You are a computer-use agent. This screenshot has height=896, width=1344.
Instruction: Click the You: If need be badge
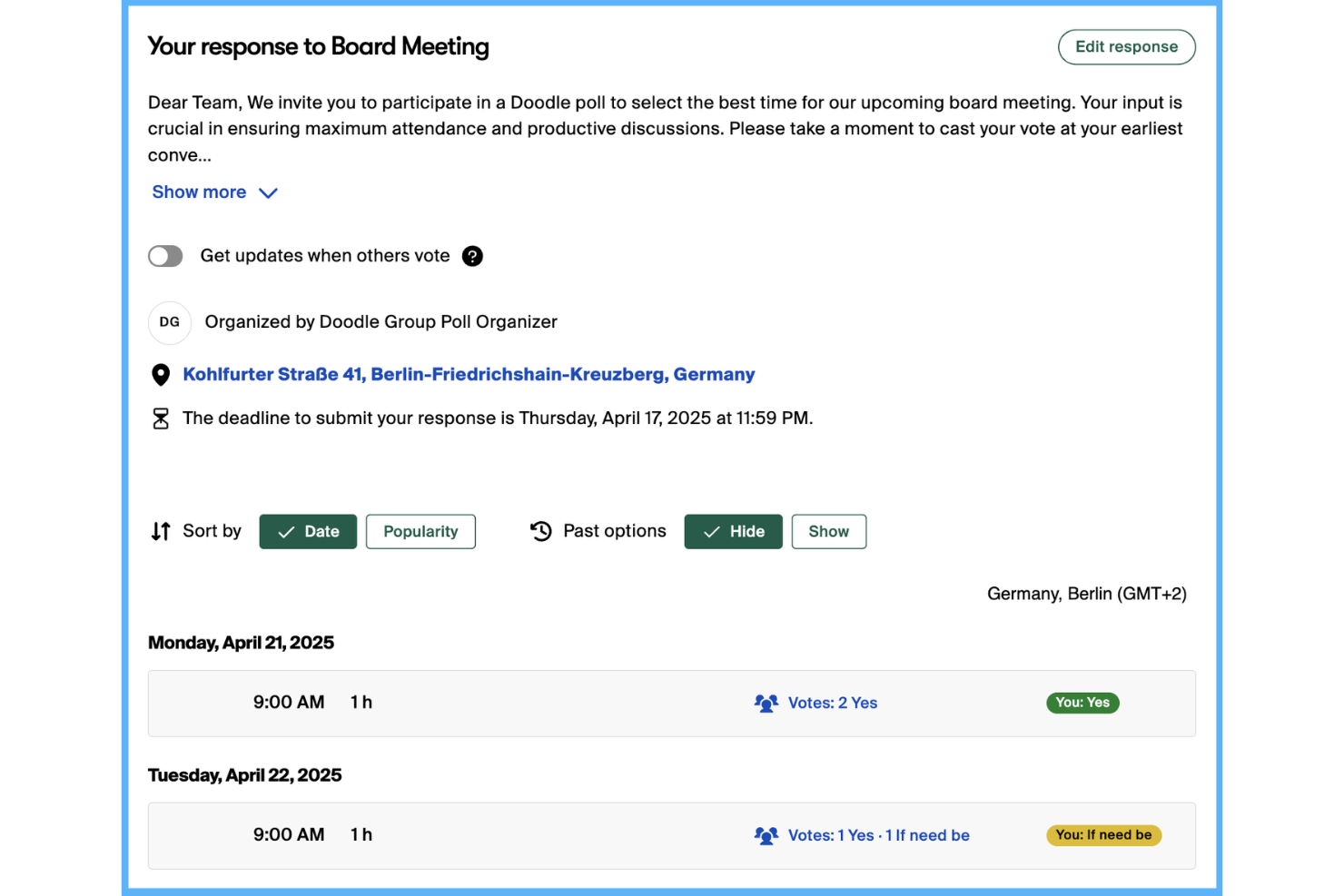click(1103, 836)
